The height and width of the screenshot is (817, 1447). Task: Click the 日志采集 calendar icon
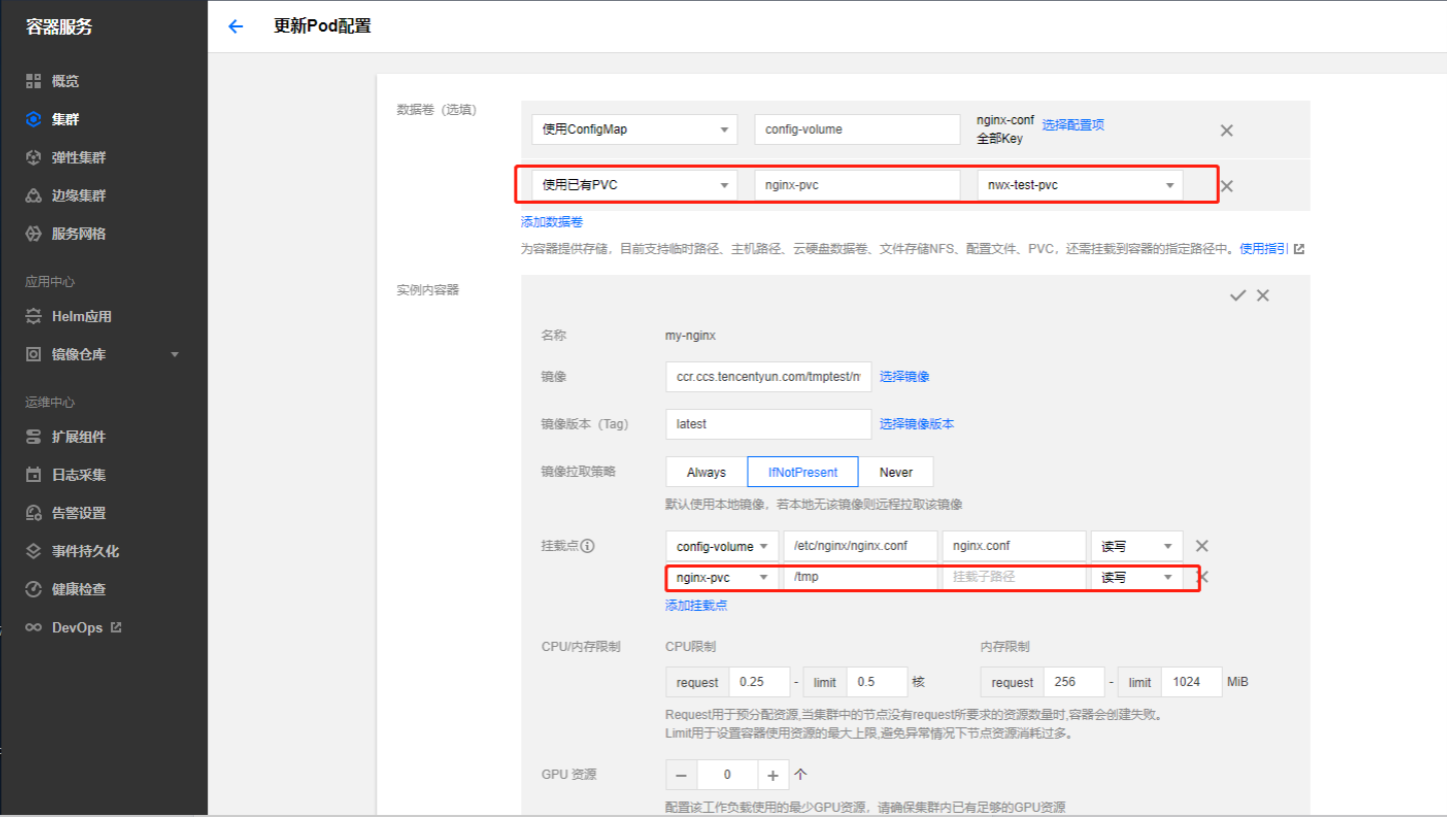[x=33, y=475]
